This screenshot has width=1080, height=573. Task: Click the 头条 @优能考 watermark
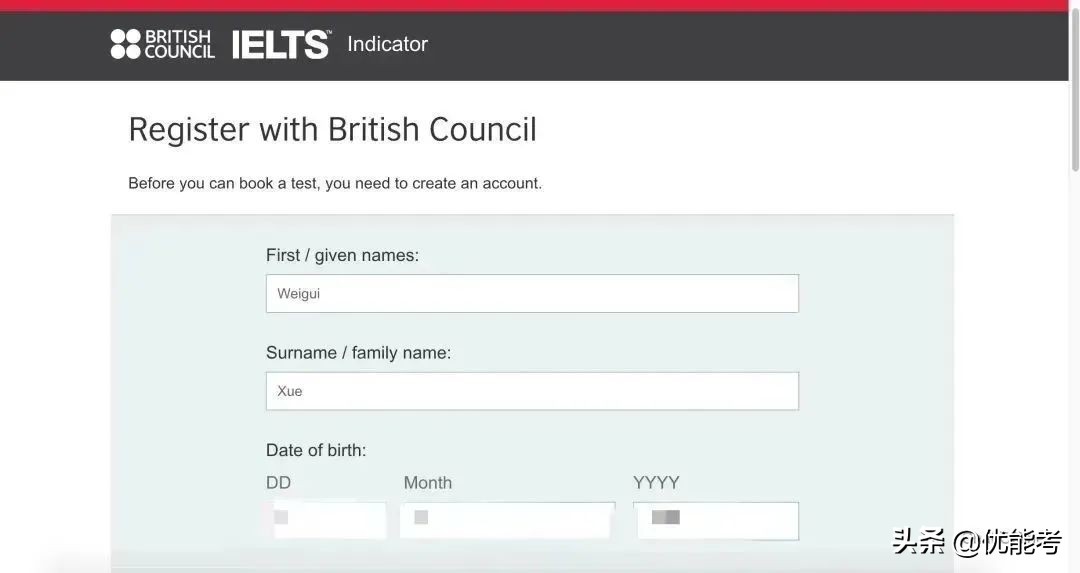[976, 543]
